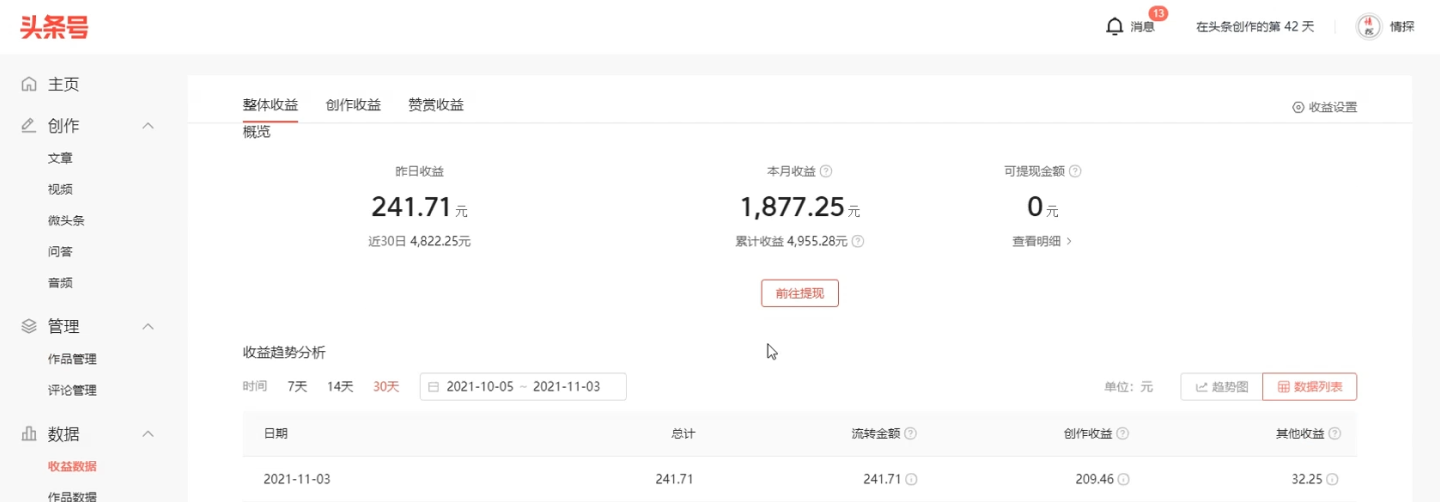
Task: Open 视频 in the sidebar
Action: [60, 189]
